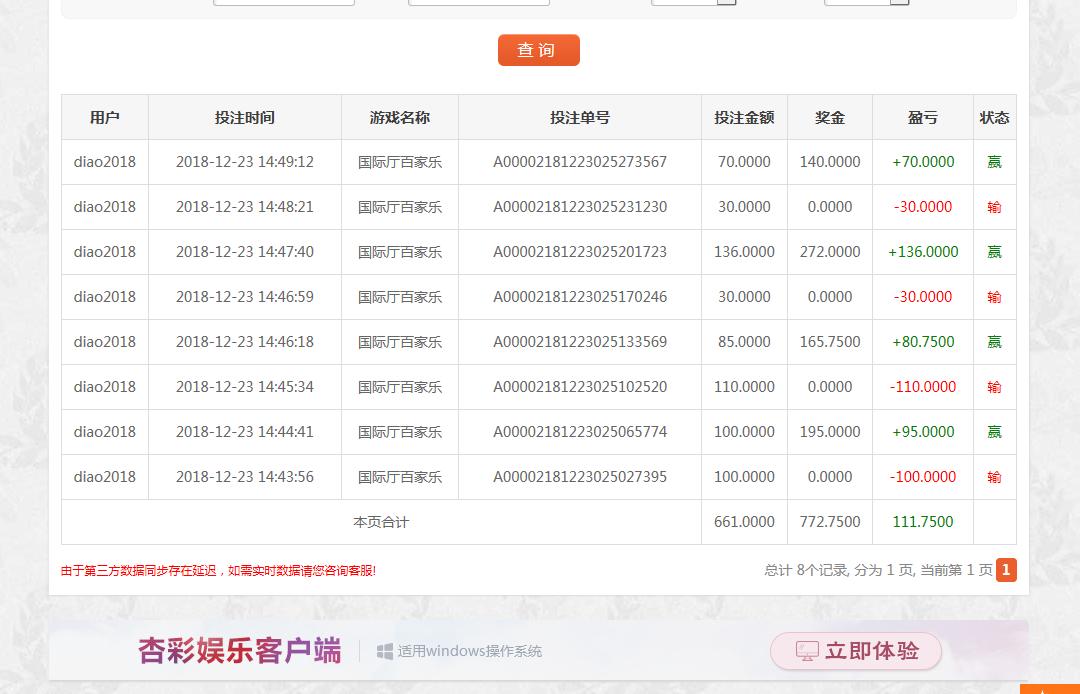
Task: Click the 本页合计 total row label
Action: coord(381,522)
